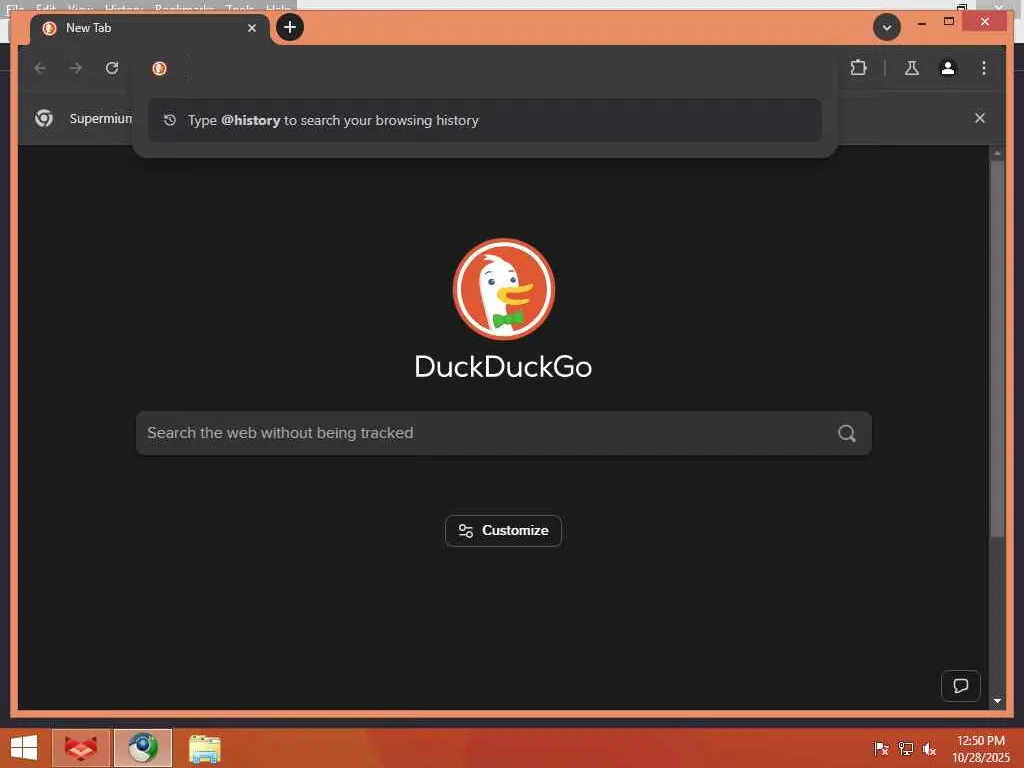Go back to previous page

pos(40,68)
